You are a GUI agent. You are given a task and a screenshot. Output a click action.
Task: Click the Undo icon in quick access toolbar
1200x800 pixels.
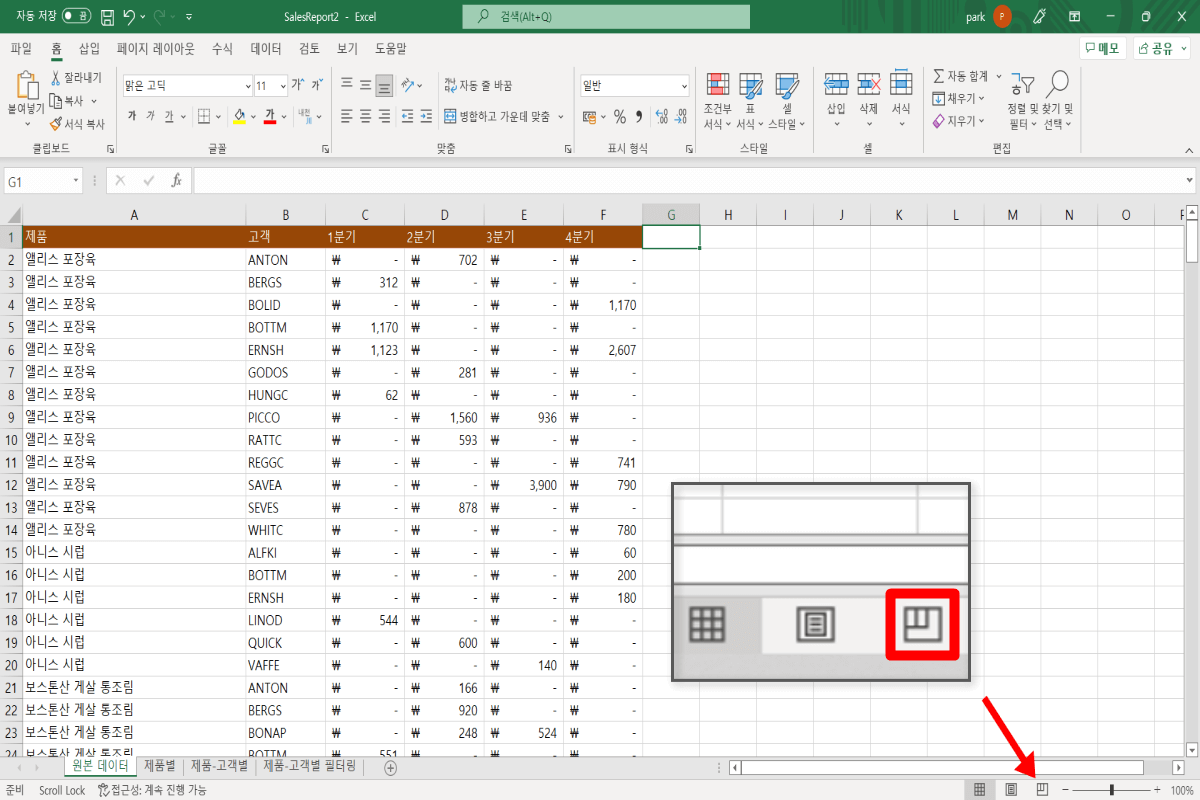[129, 17]
